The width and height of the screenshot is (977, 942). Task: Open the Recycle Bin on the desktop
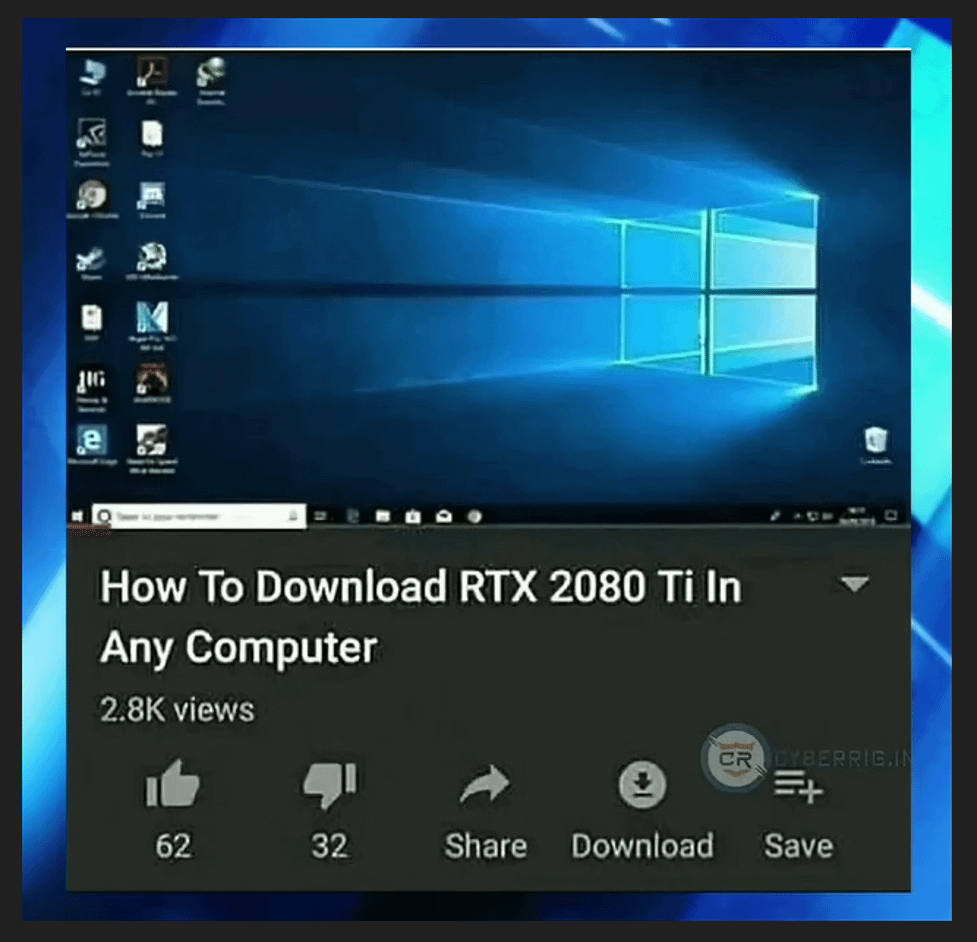[875, 445]
